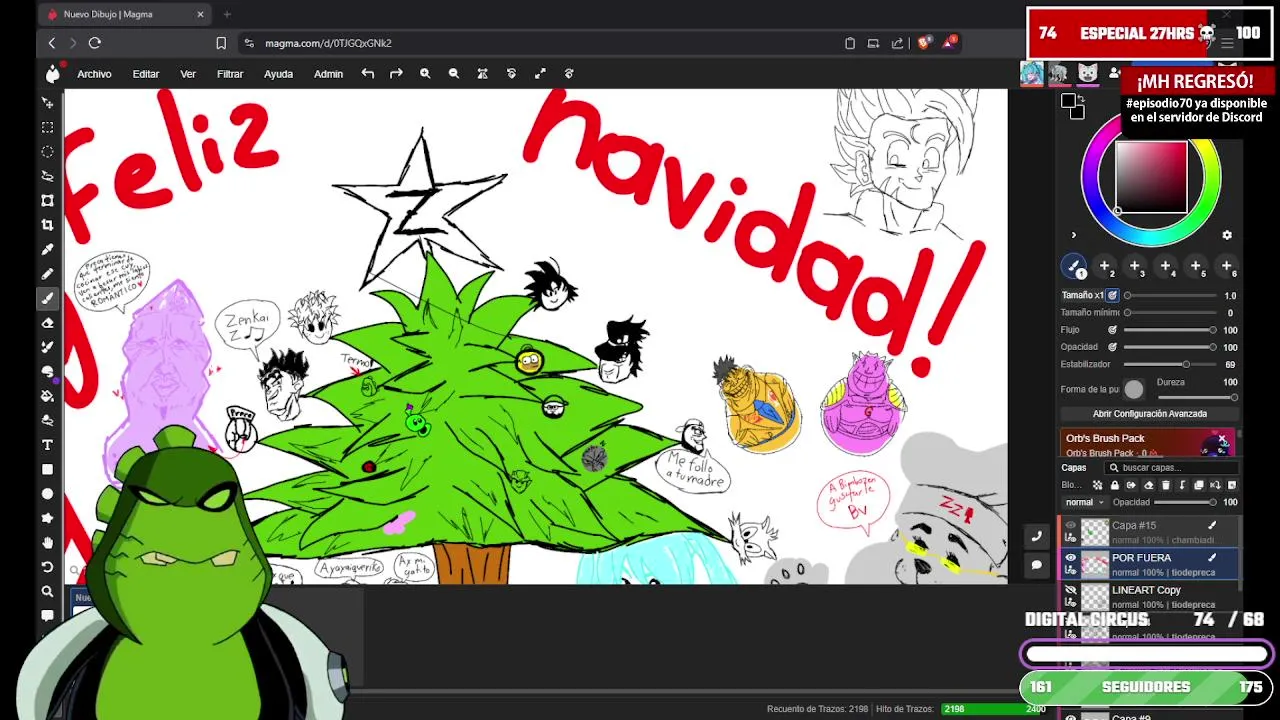The image size is (1280, 720).
Task: Add brush in slot 4
Action: click(x=1165, y=267)
